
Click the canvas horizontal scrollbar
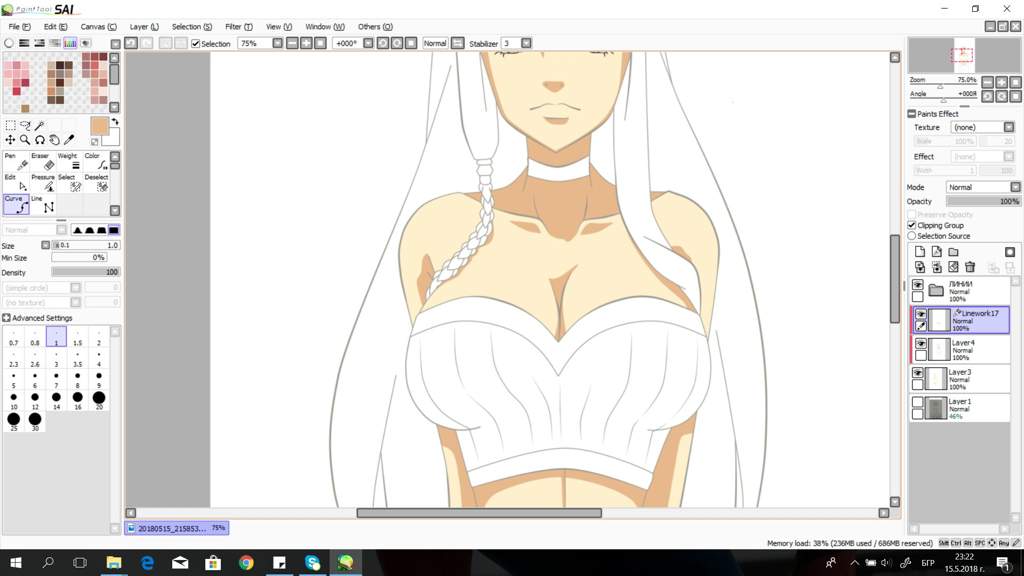click(479, 513)
